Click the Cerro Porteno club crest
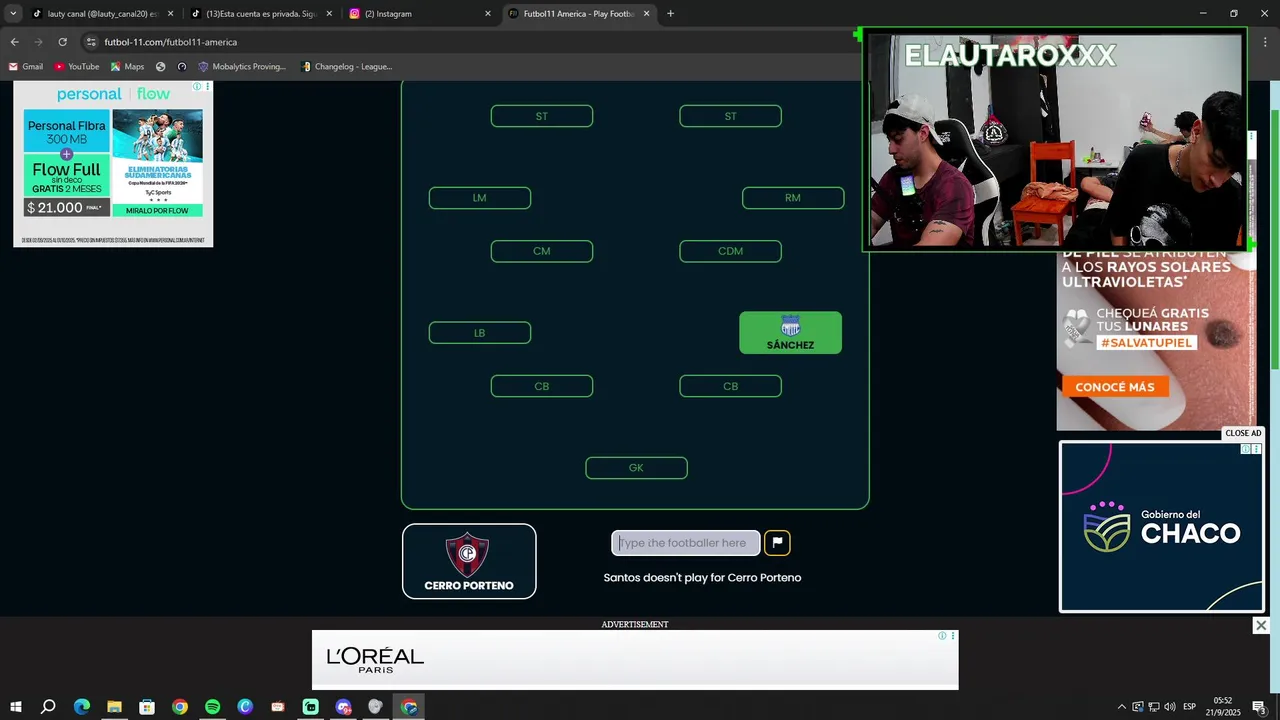The width and height of the screenshot is (1280, 720). point(468,553)
